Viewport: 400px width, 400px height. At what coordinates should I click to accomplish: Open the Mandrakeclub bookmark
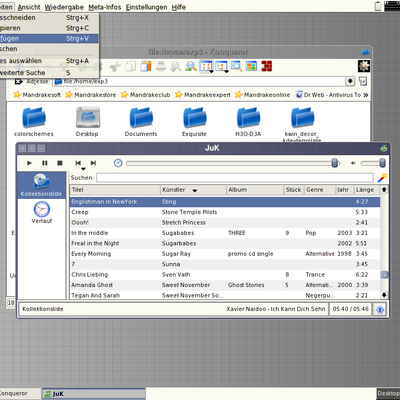[146, 95]
